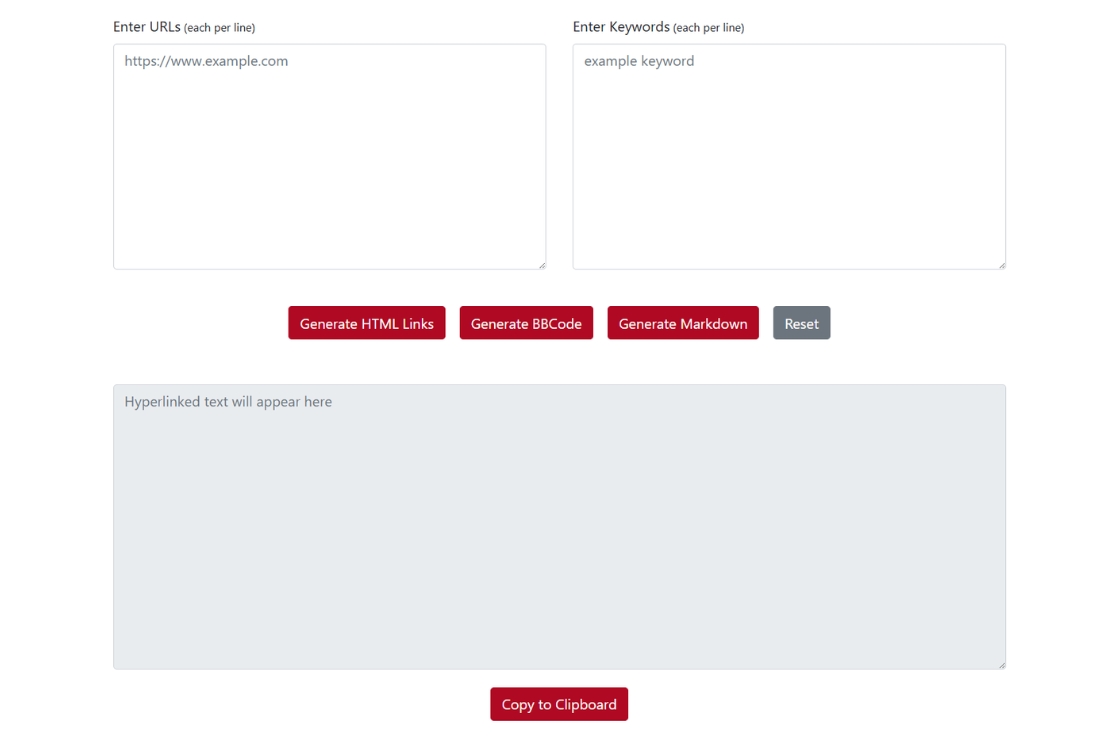The width and height of the screenshot is (1120, 740).
Task: Click the https://www.example.com placeholder text
Action: click(206, 61)
